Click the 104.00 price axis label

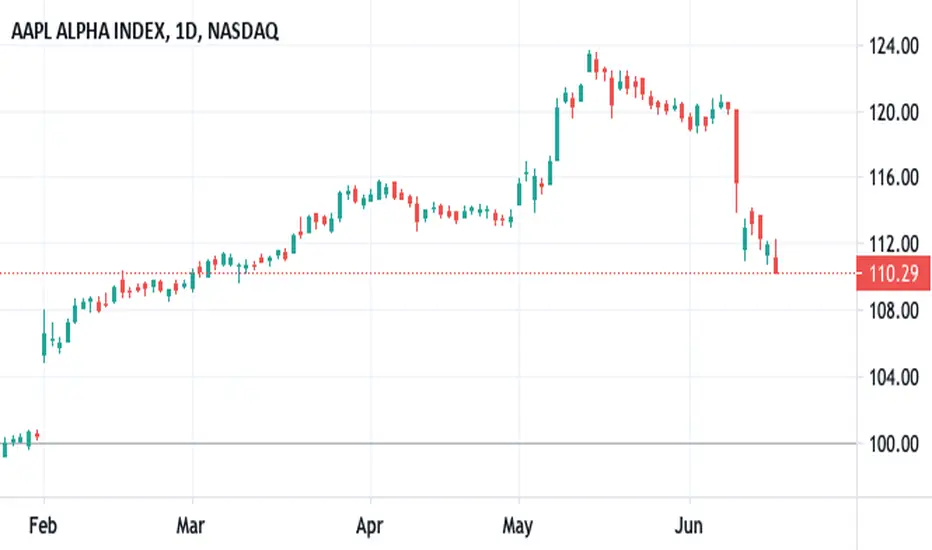point(893,377)
